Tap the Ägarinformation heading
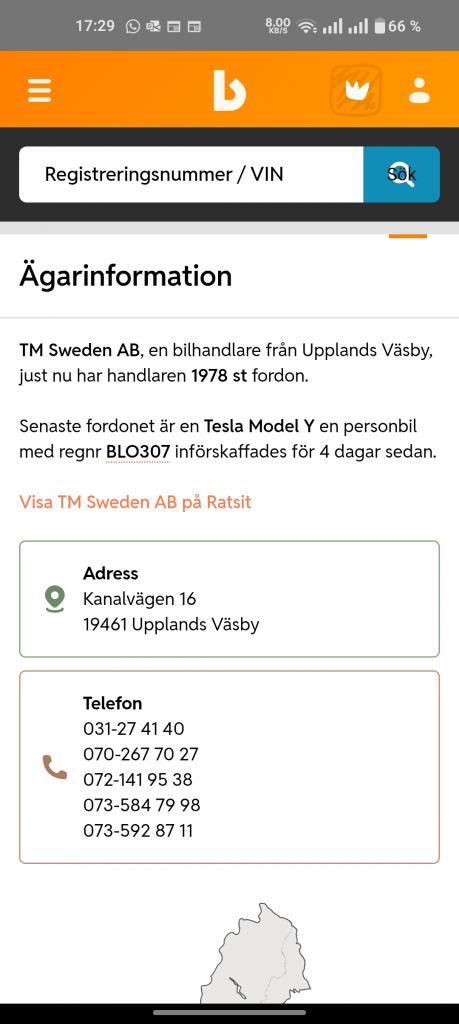Screen dimensions: 459x1024 125,276
